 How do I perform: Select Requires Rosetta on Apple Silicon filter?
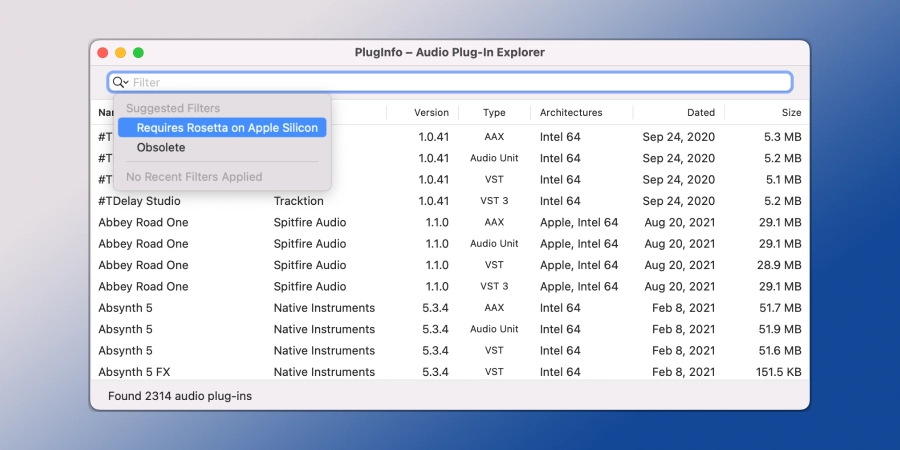[222, 127]
